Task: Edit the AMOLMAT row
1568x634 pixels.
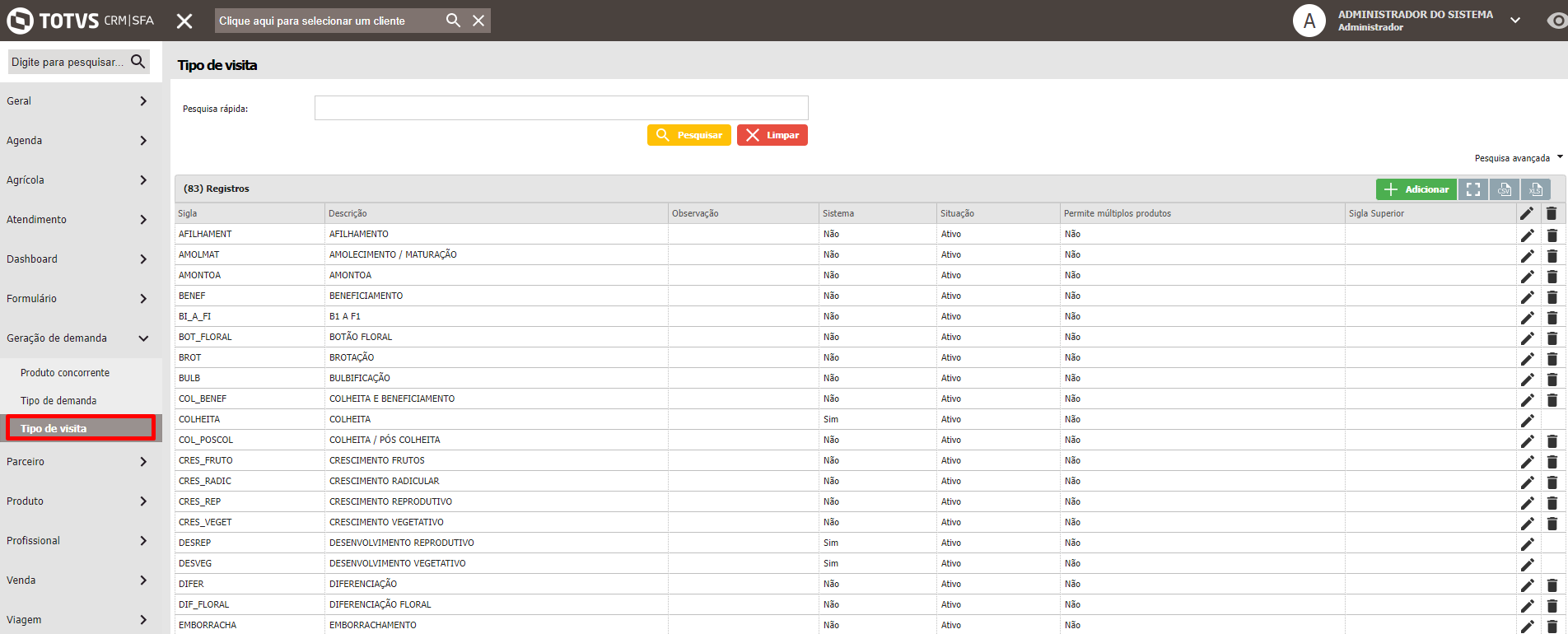Action: [x=1527, y=255]
